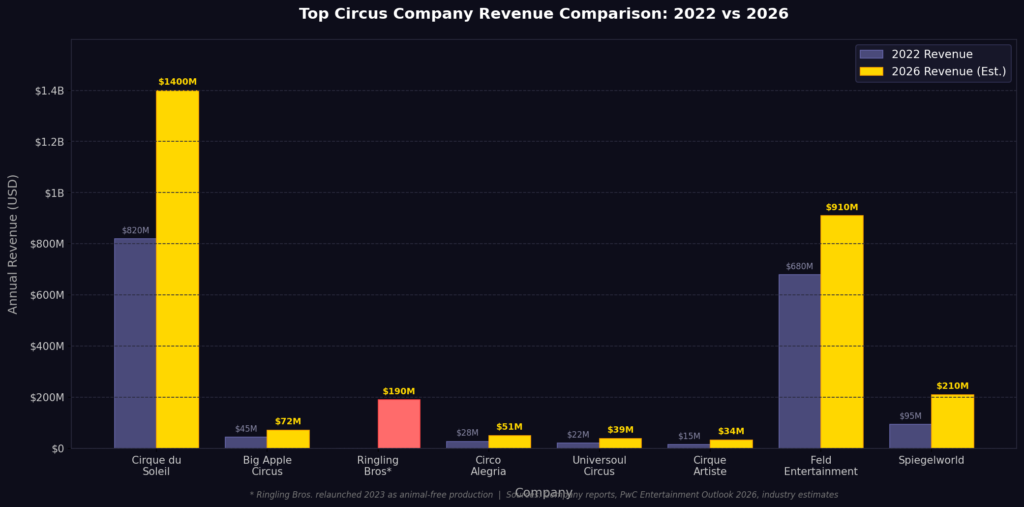Viewport: 1024px width, 507px height.
Task: Click the '$72M' data label
Action: 288,421
